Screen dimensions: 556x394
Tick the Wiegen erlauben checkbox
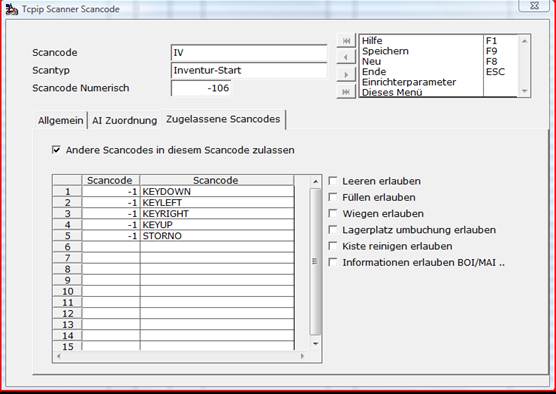pyautogui.click(x=333, y=213)
